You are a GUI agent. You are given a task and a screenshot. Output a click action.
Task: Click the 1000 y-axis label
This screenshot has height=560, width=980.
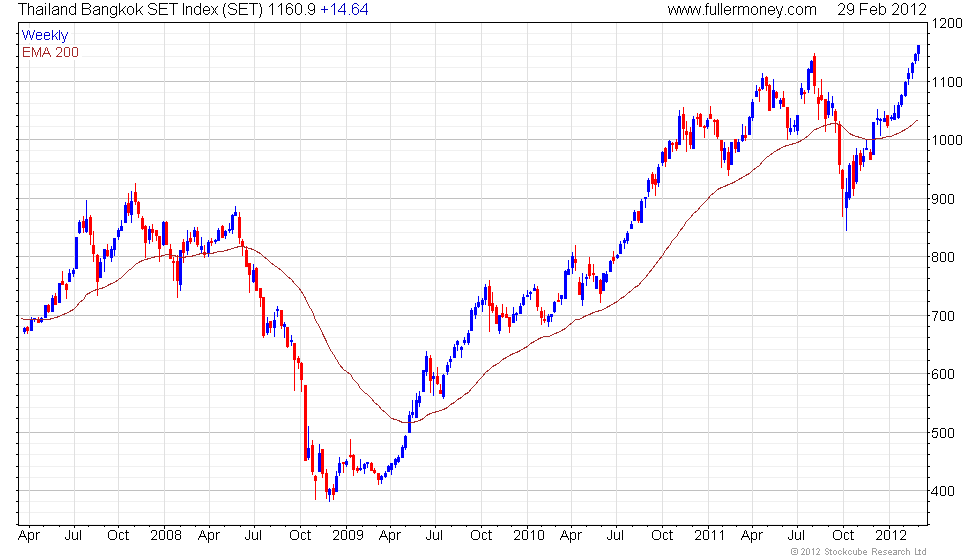[947, 140]
